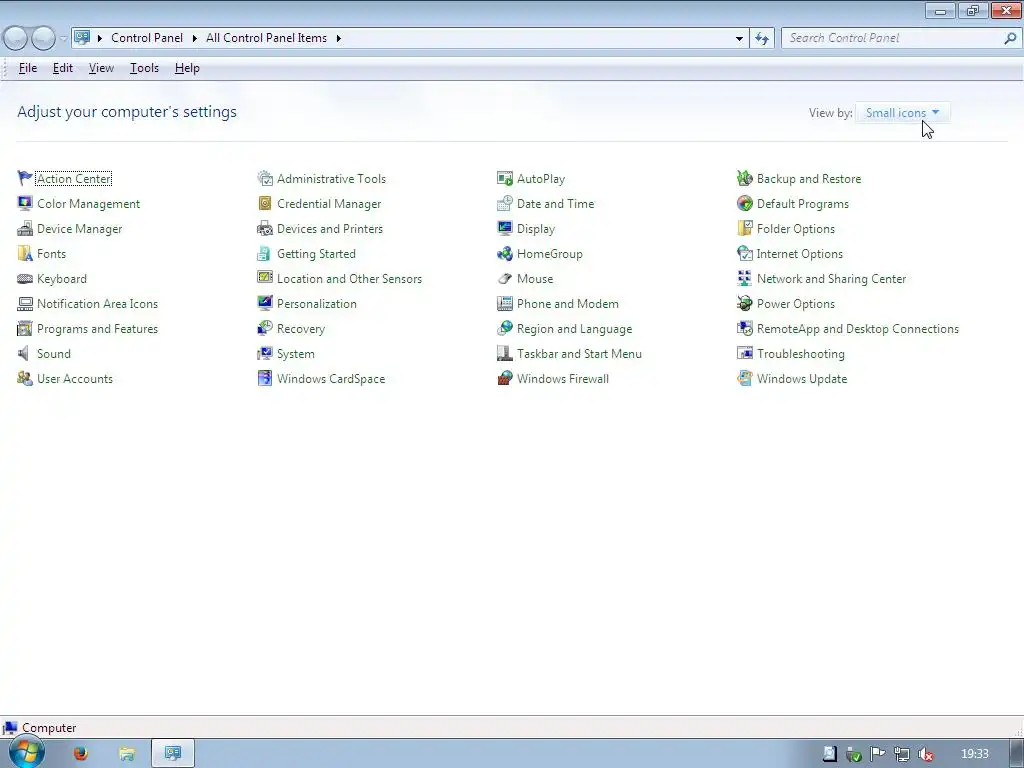1024x768 pixels.
Task: Expand the root breadcrumb arrow before Control Panel
Action: (100, 38)
